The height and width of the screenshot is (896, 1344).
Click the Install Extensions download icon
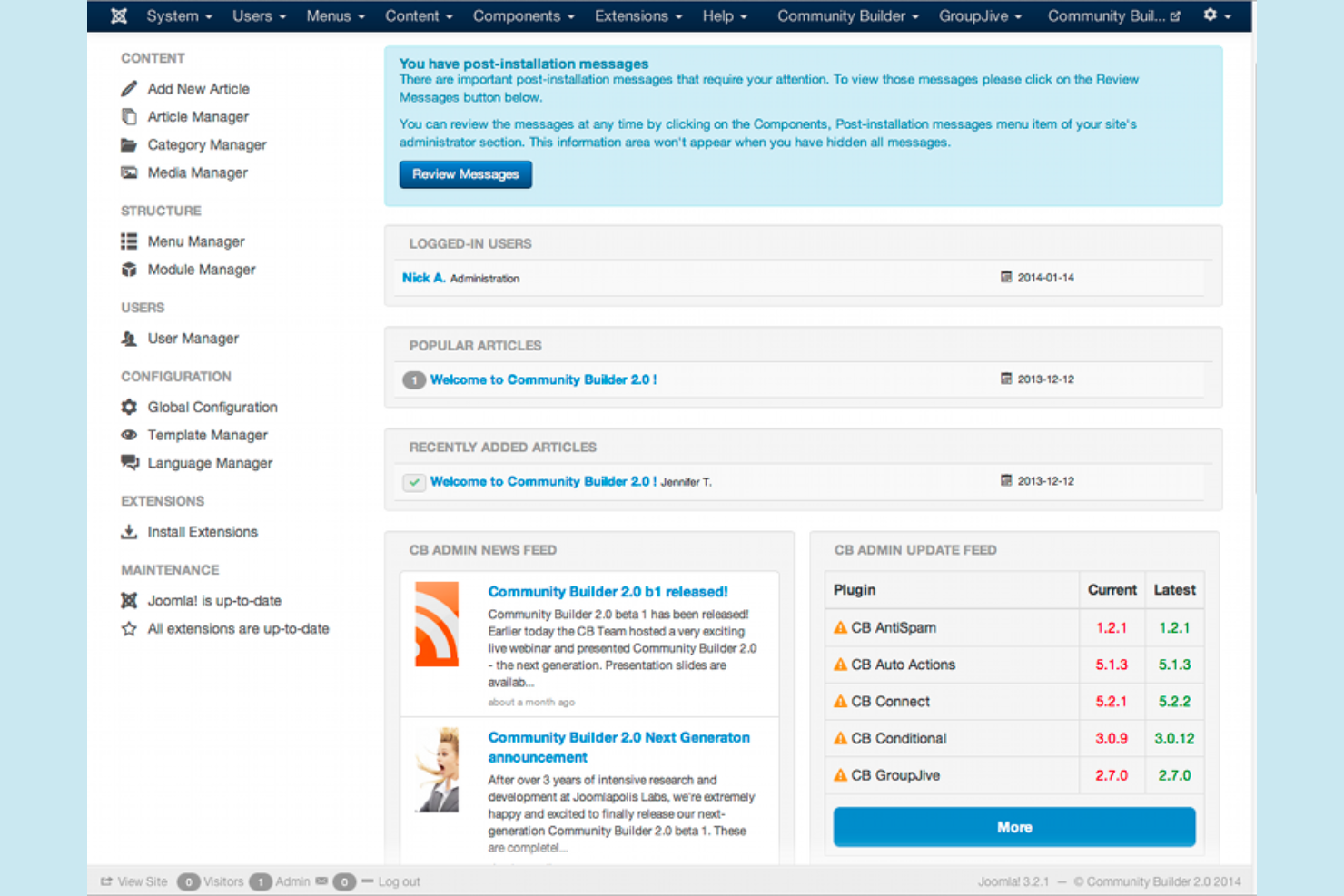(129, 532)
